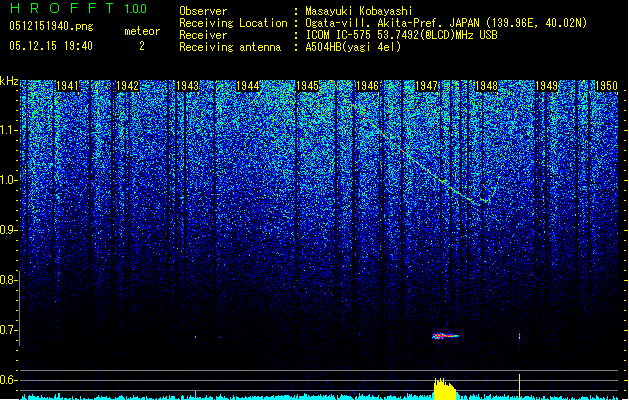Click the 1943 time marker
Viewport: 629px width, 400px height.
(187, 86)
